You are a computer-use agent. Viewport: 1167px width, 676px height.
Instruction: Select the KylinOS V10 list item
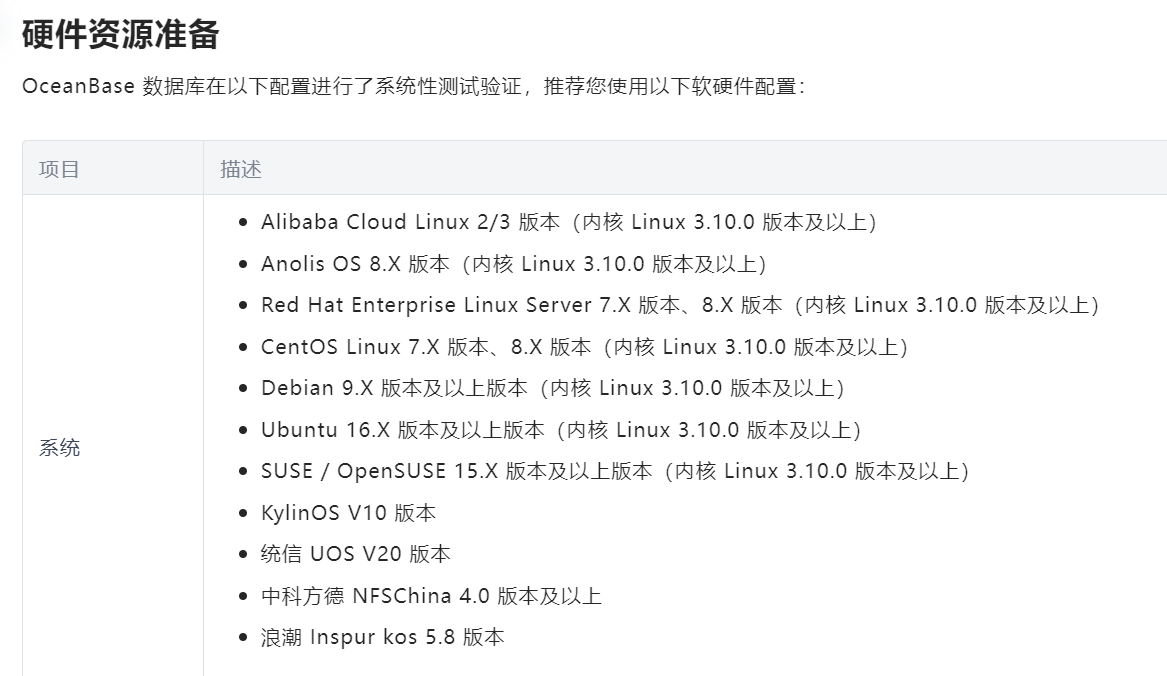click(348, 513)
